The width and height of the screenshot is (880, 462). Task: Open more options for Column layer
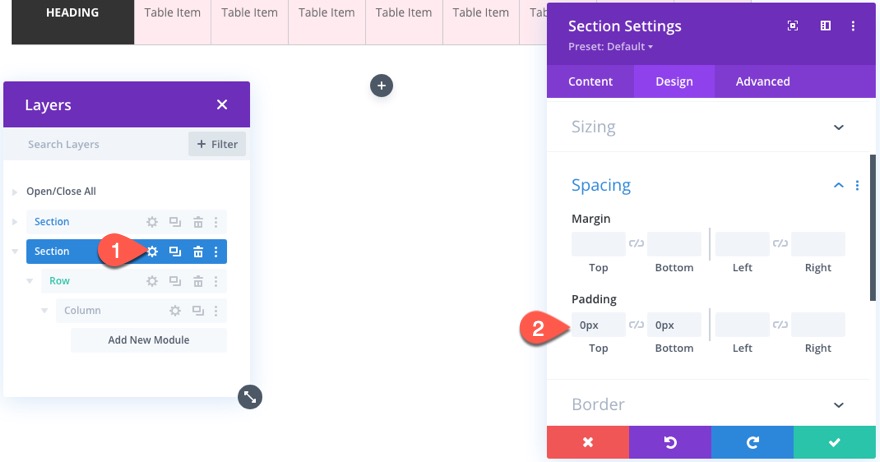(x=216, y=311)
